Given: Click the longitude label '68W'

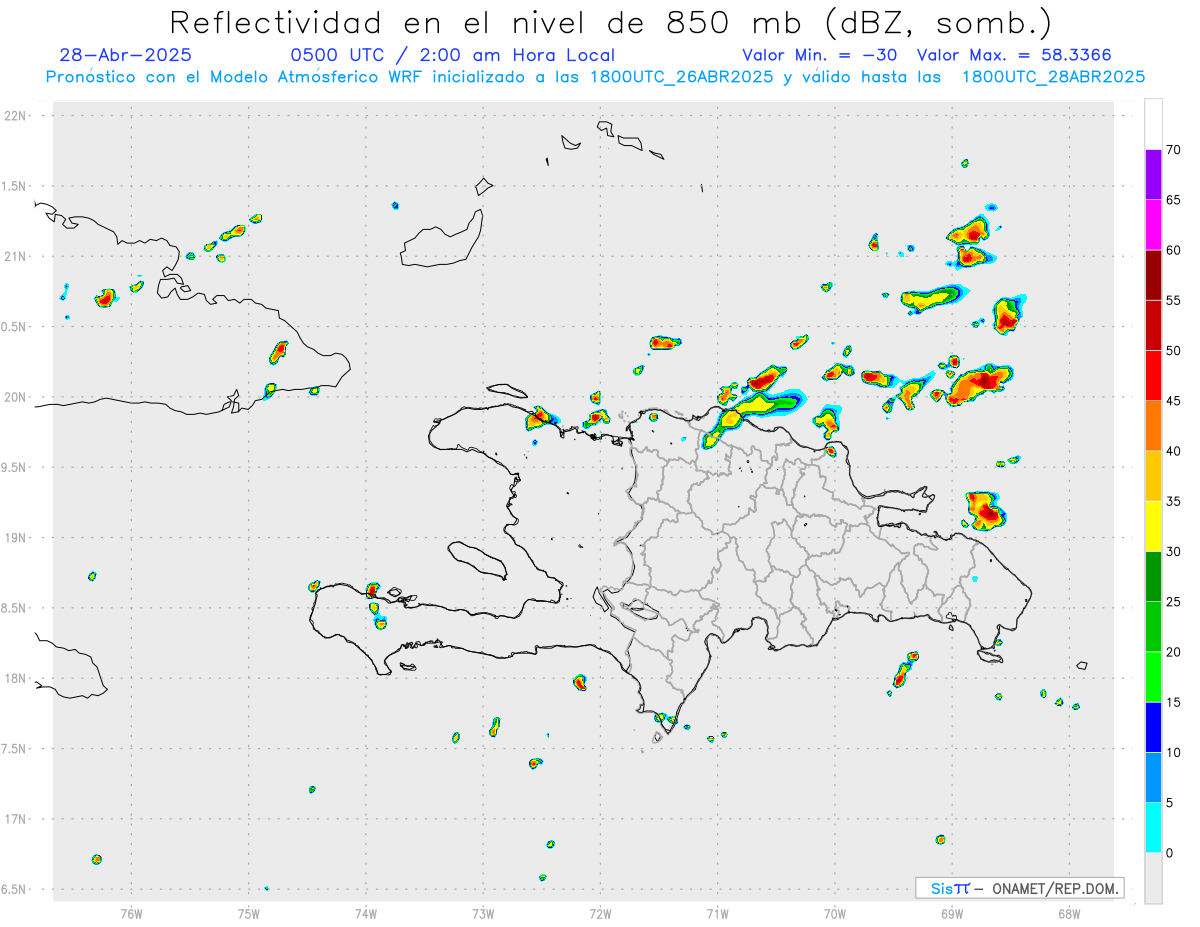Looking at the screenshot, I should pos(1069,912).
